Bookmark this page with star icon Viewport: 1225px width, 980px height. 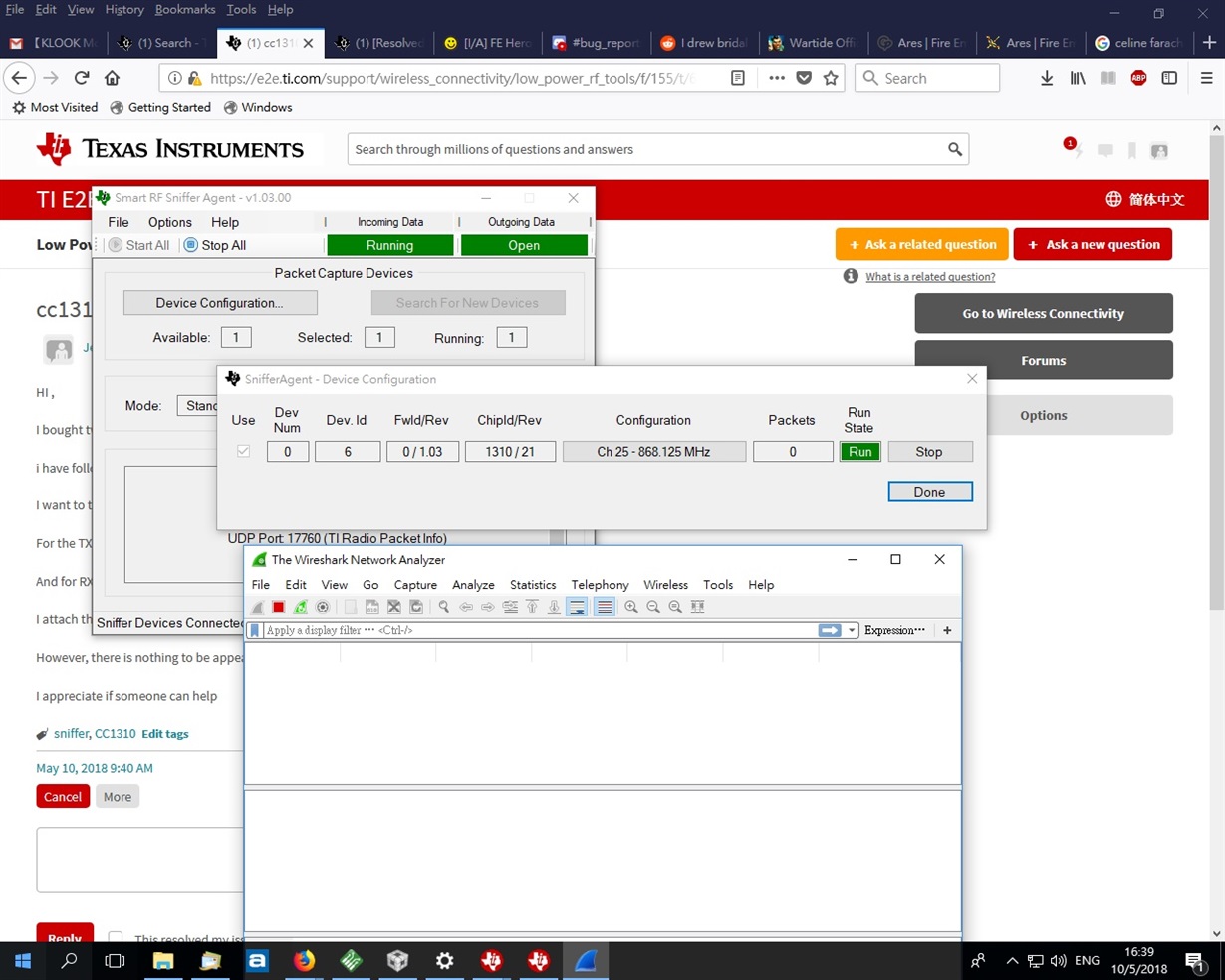pyautogui.click(x=831, y=78)
